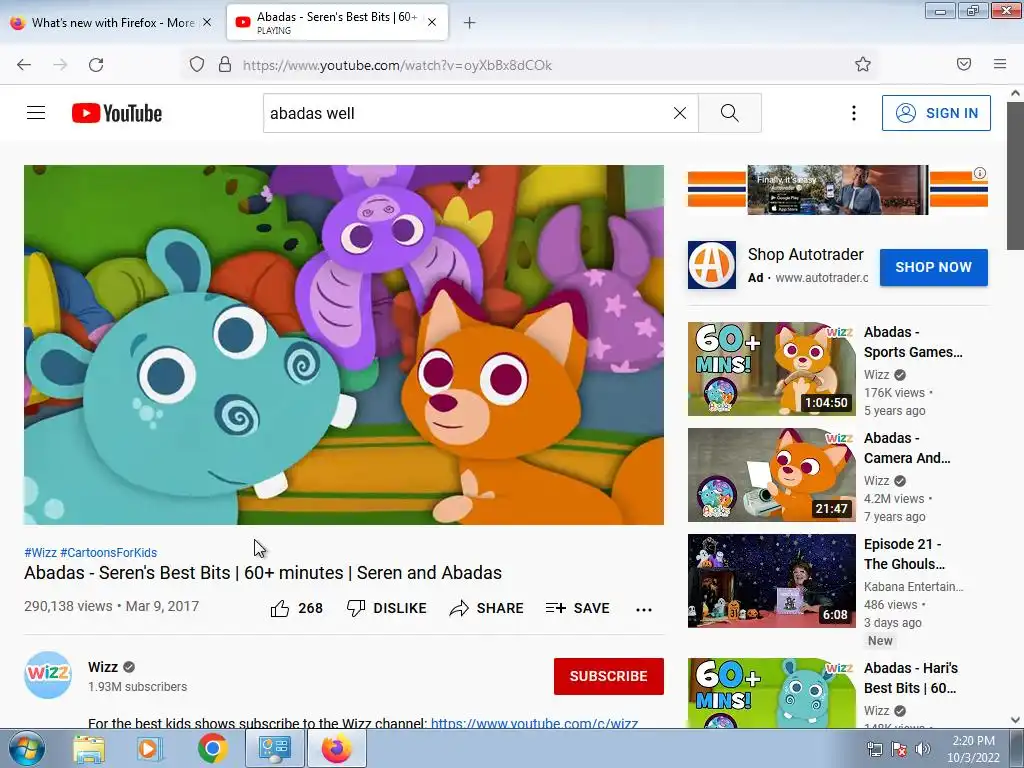Open the ad info icon on the banner
This screenshot has width=1024, height=768.
pos(980,173)
